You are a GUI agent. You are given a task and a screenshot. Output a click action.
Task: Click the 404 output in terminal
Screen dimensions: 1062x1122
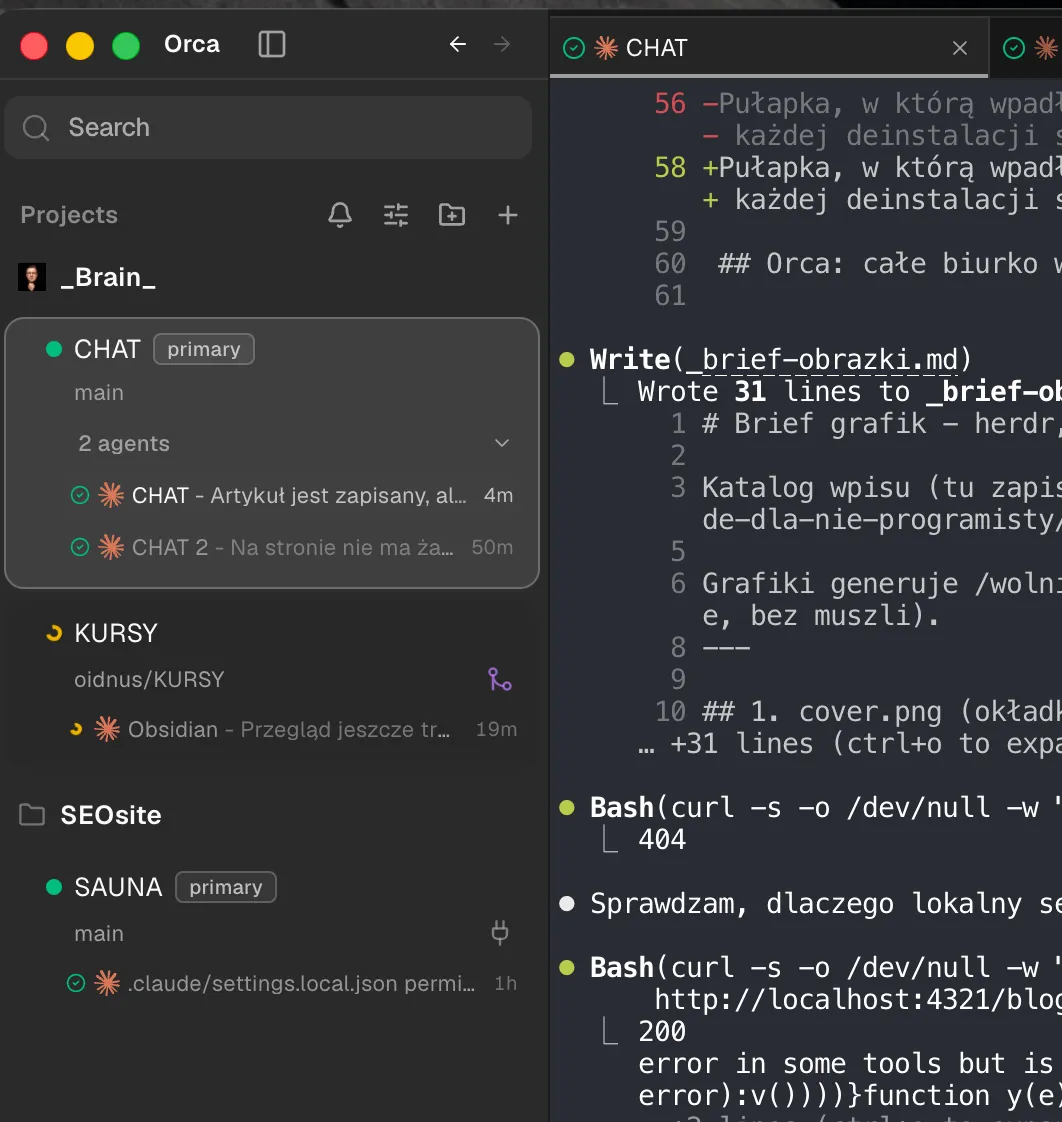(662, 839)
